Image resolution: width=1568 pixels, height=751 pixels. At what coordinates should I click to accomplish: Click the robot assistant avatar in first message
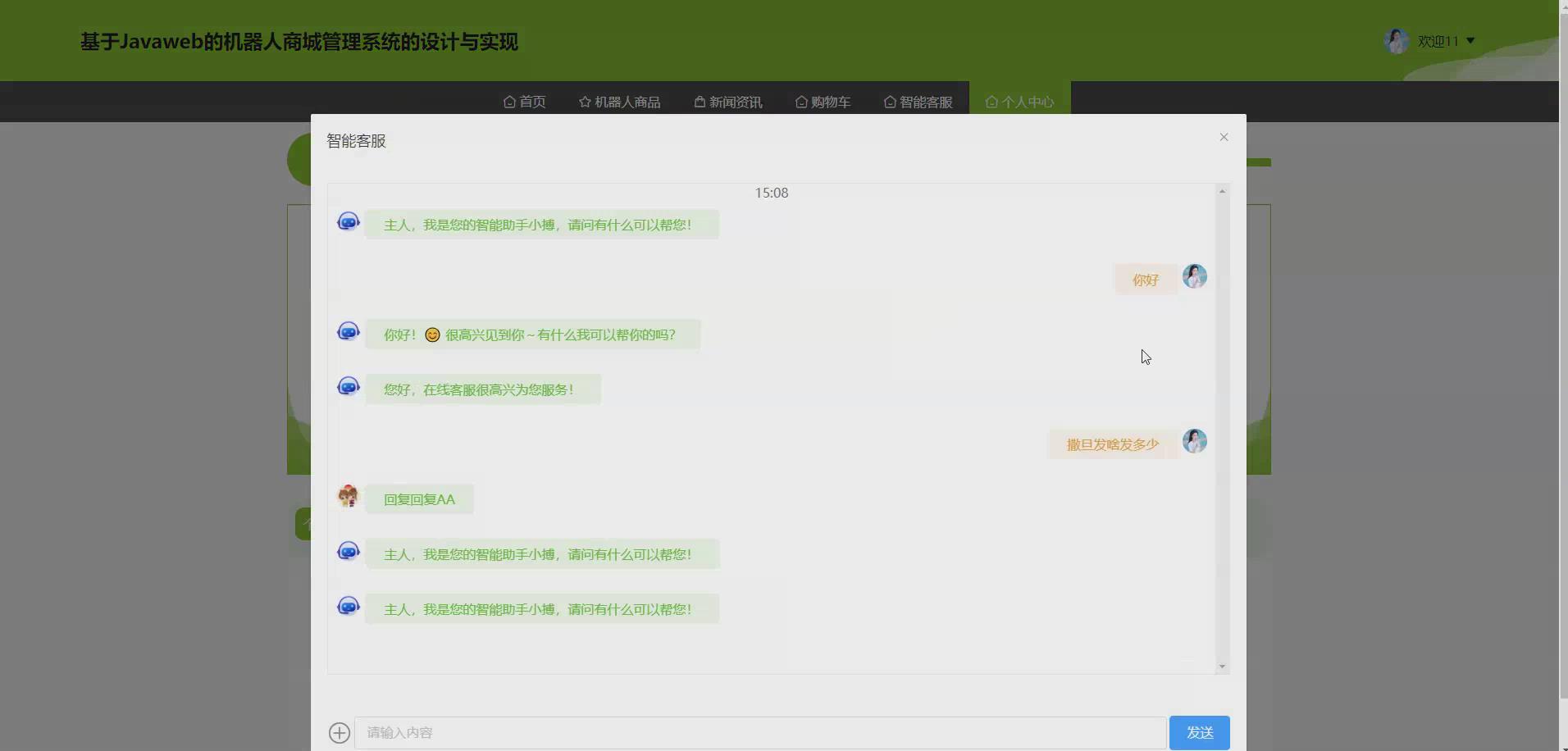coord(349,221)
